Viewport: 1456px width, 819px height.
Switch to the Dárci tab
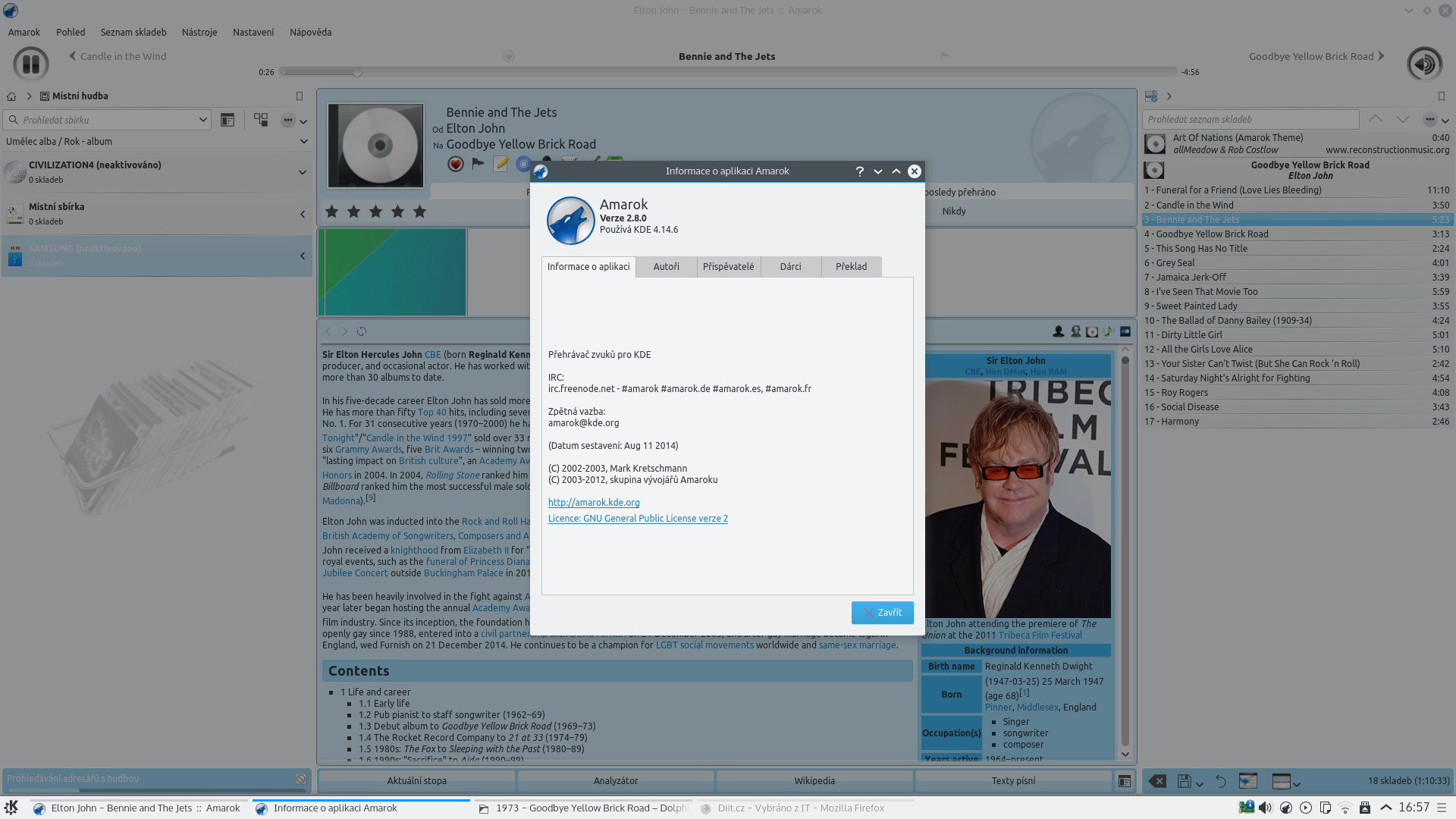tap(791, 267)
